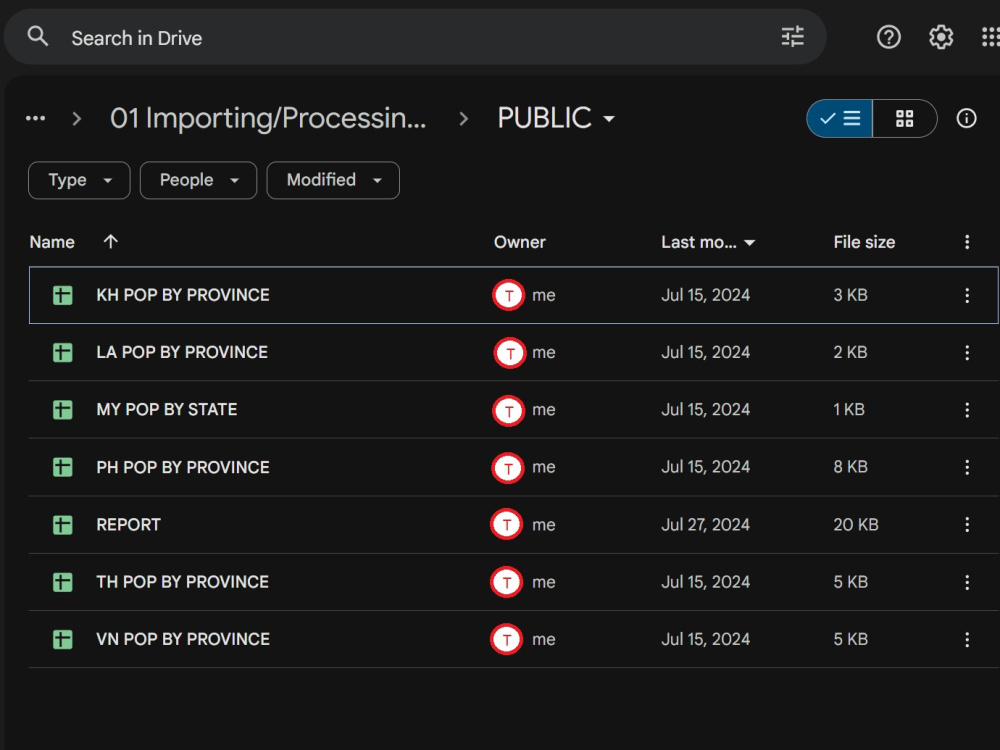Click the Sheets icon of VN POP BY PROVINCE

62,640
